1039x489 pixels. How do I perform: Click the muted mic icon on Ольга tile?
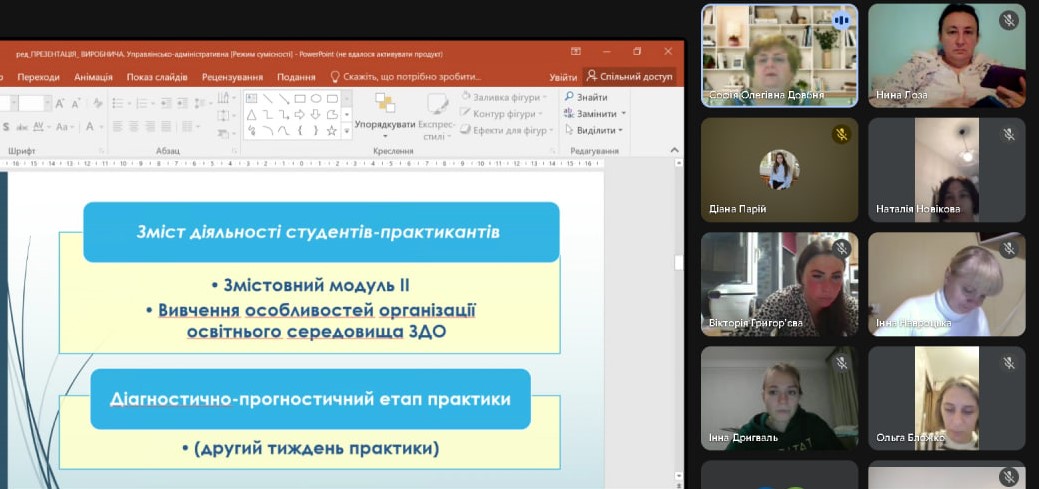1008,363
